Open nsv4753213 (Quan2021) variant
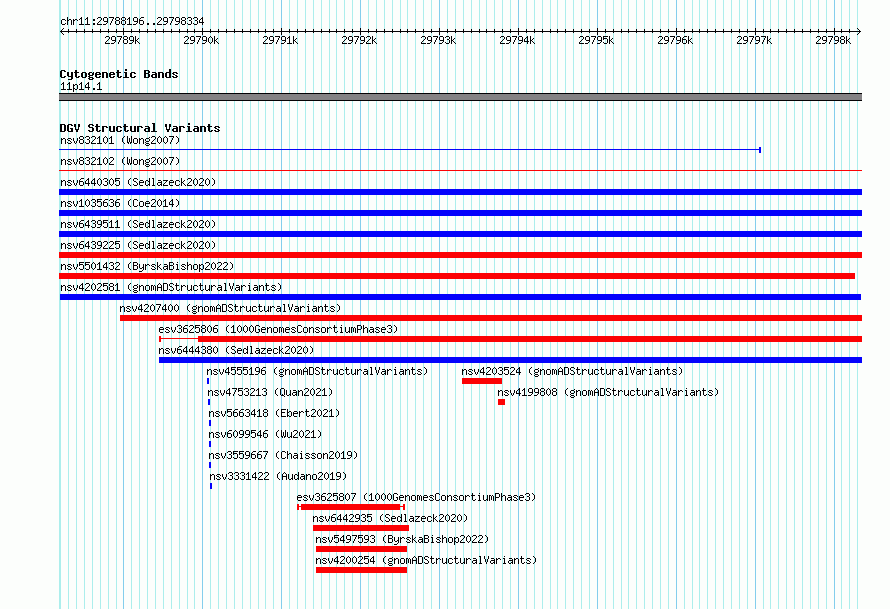The width and height of the screenshot is (890, 609). (x=270, y=392)
